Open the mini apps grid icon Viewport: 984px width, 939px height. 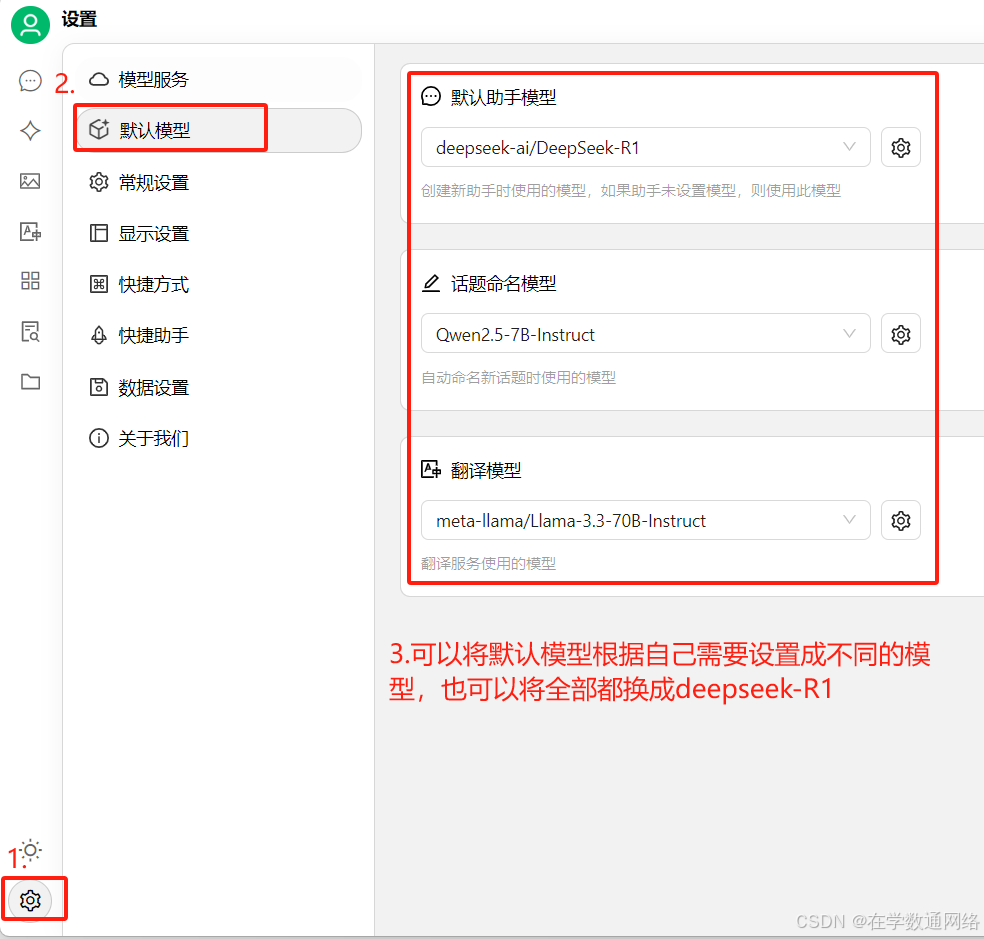click(30, 281)
